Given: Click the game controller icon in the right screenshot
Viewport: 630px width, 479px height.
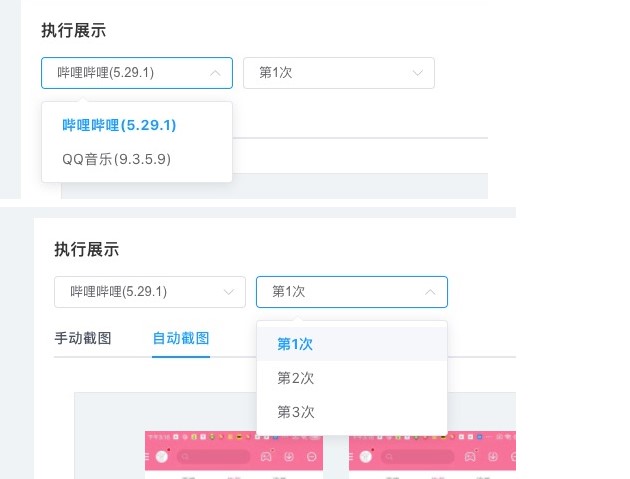Looking at the screenshot, I should coord(468,457).
